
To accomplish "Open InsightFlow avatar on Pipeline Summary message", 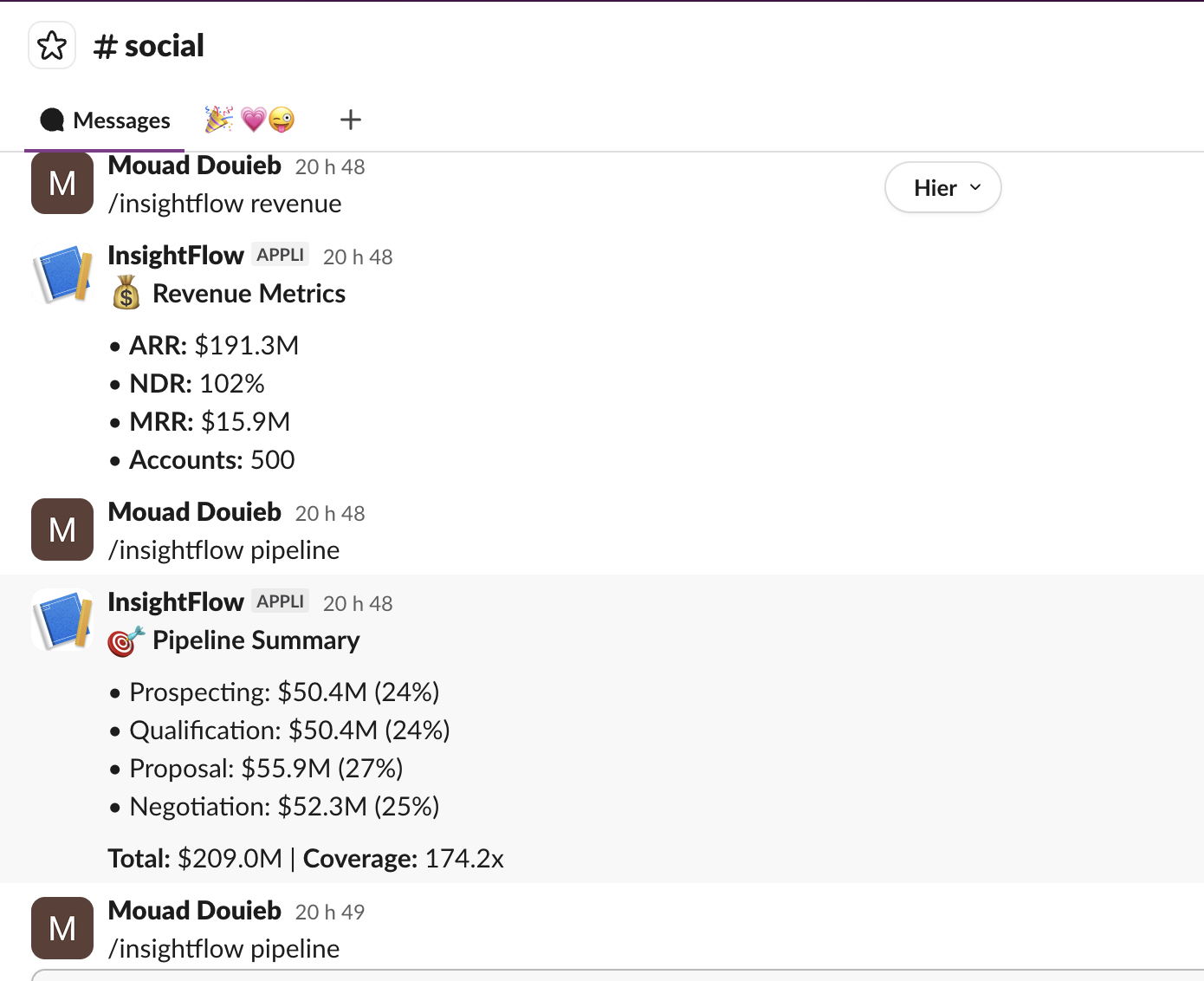I will (62, 620).
